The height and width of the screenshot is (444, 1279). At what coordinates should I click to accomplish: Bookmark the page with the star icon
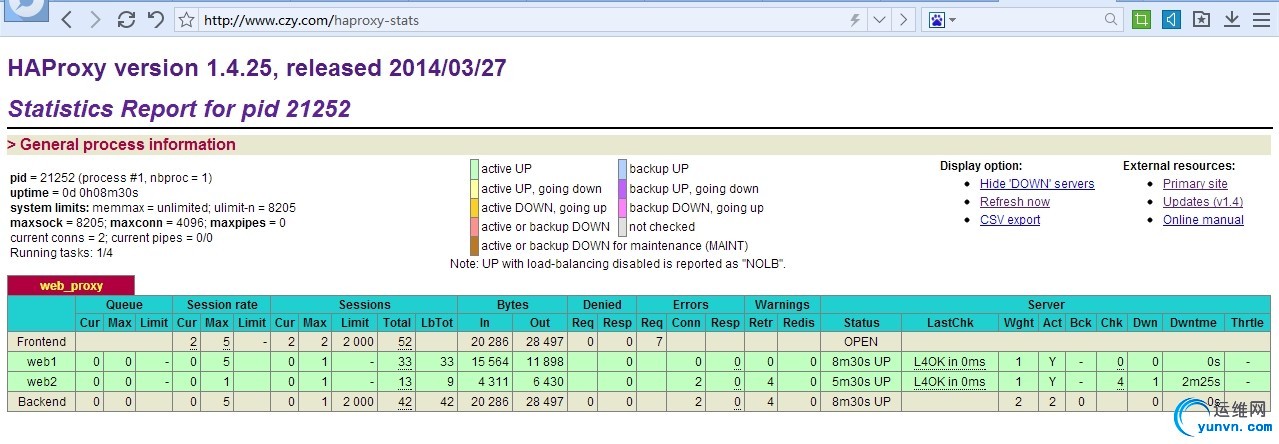click(186, 19)
